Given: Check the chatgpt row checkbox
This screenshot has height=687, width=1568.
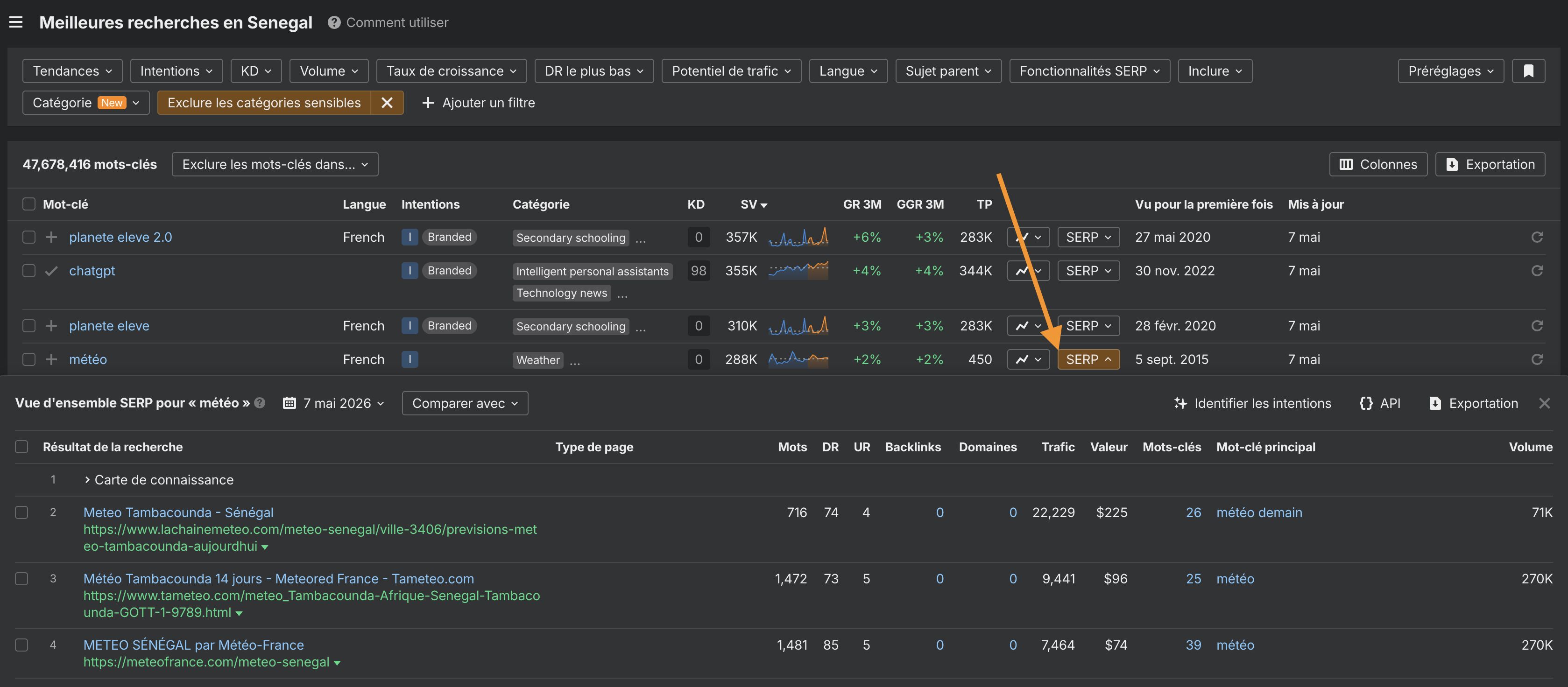Looking at the screenshot, I should click(x=28, y=271).
